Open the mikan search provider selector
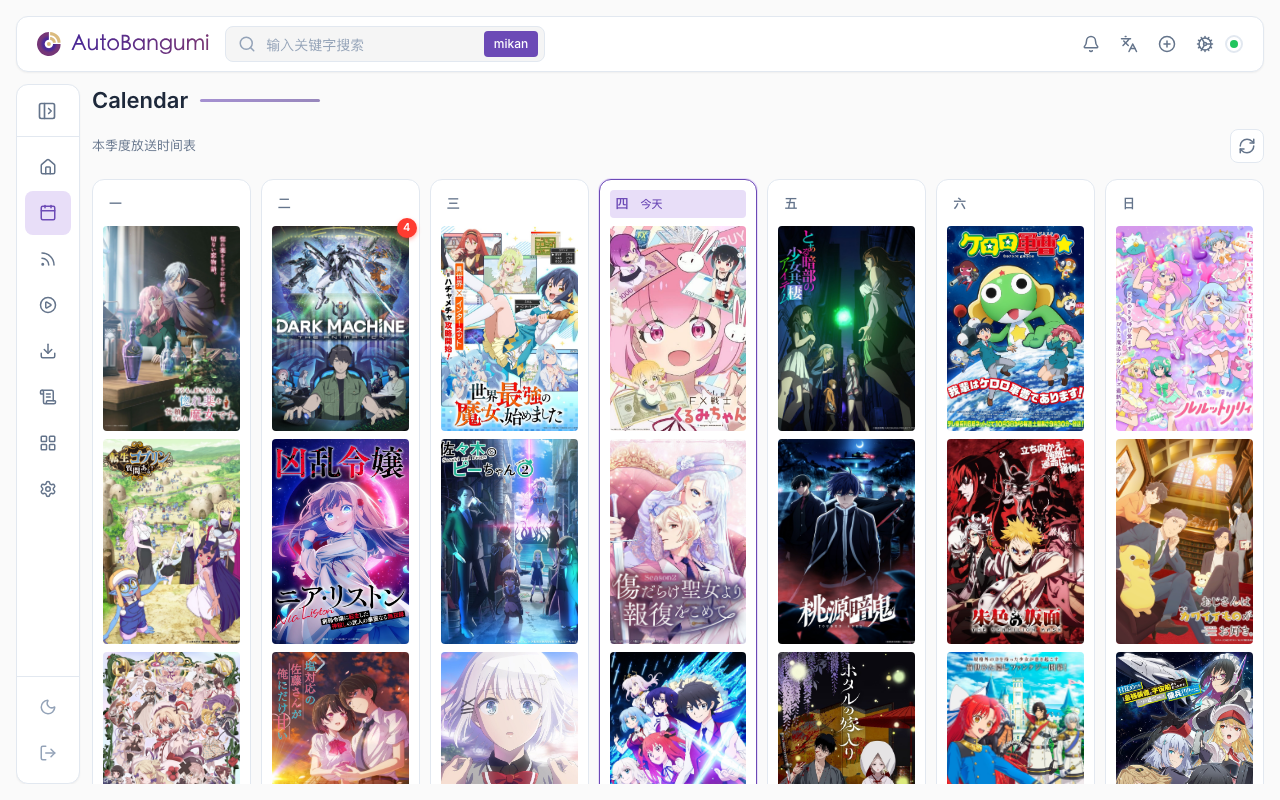Screen dimensions: 1280x800 pos(511,44)
